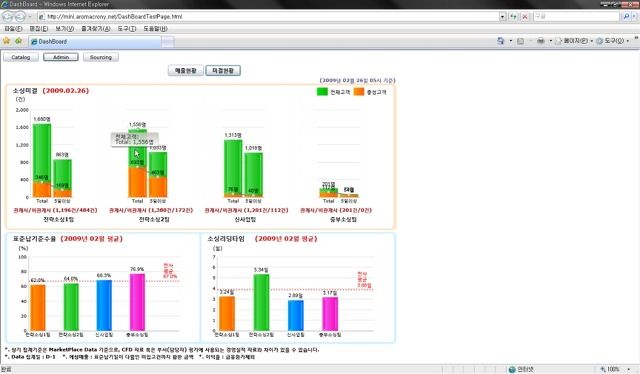Click red text 관계사/비관계사 (1,196건/484건)
The image size is (640, 374).
[x=56, y=210]
